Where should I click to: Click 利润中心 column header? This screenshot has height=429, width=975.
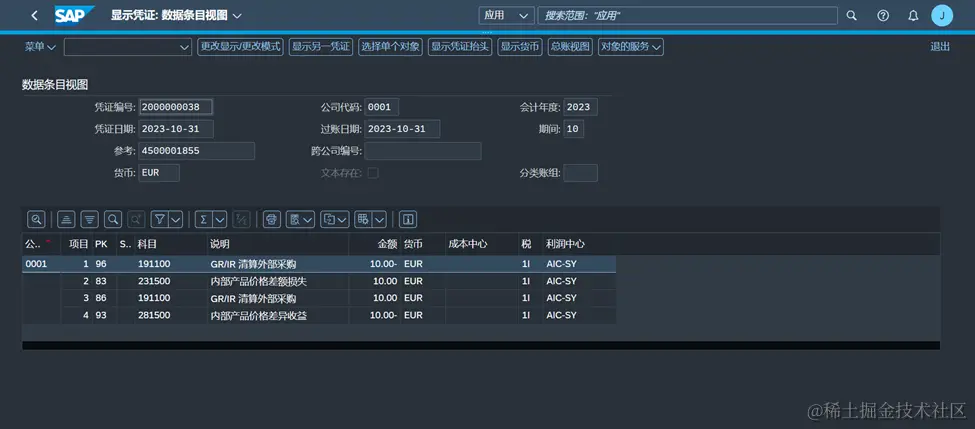pos(579,244)
